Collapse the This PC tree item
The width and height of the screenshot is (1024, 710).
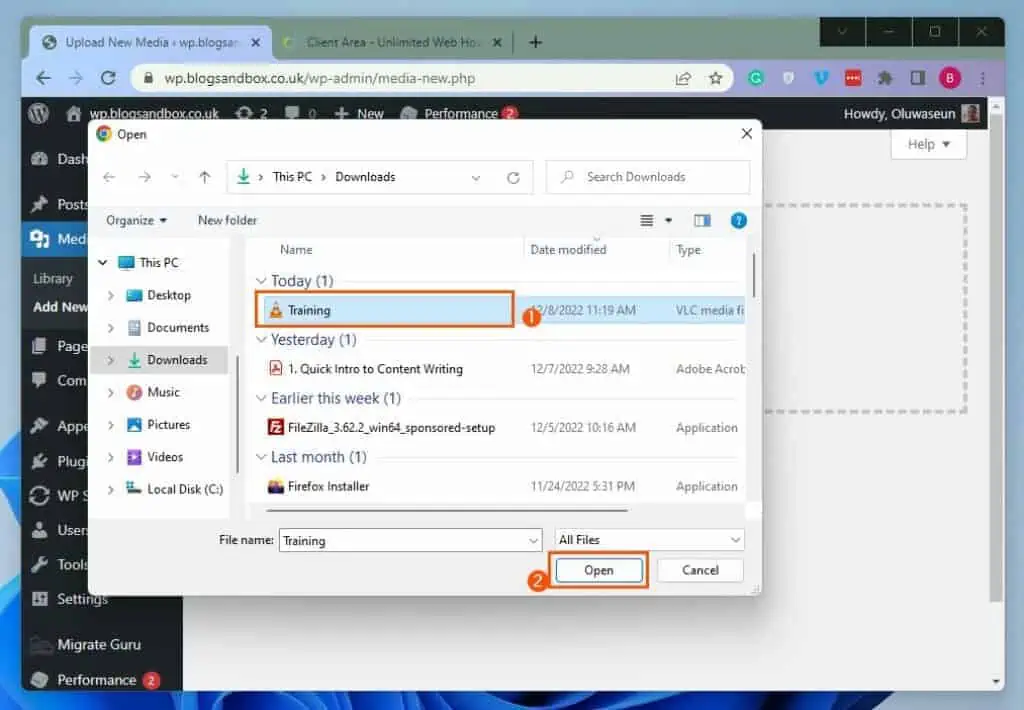pyautogui.click(x=101, y=261)
